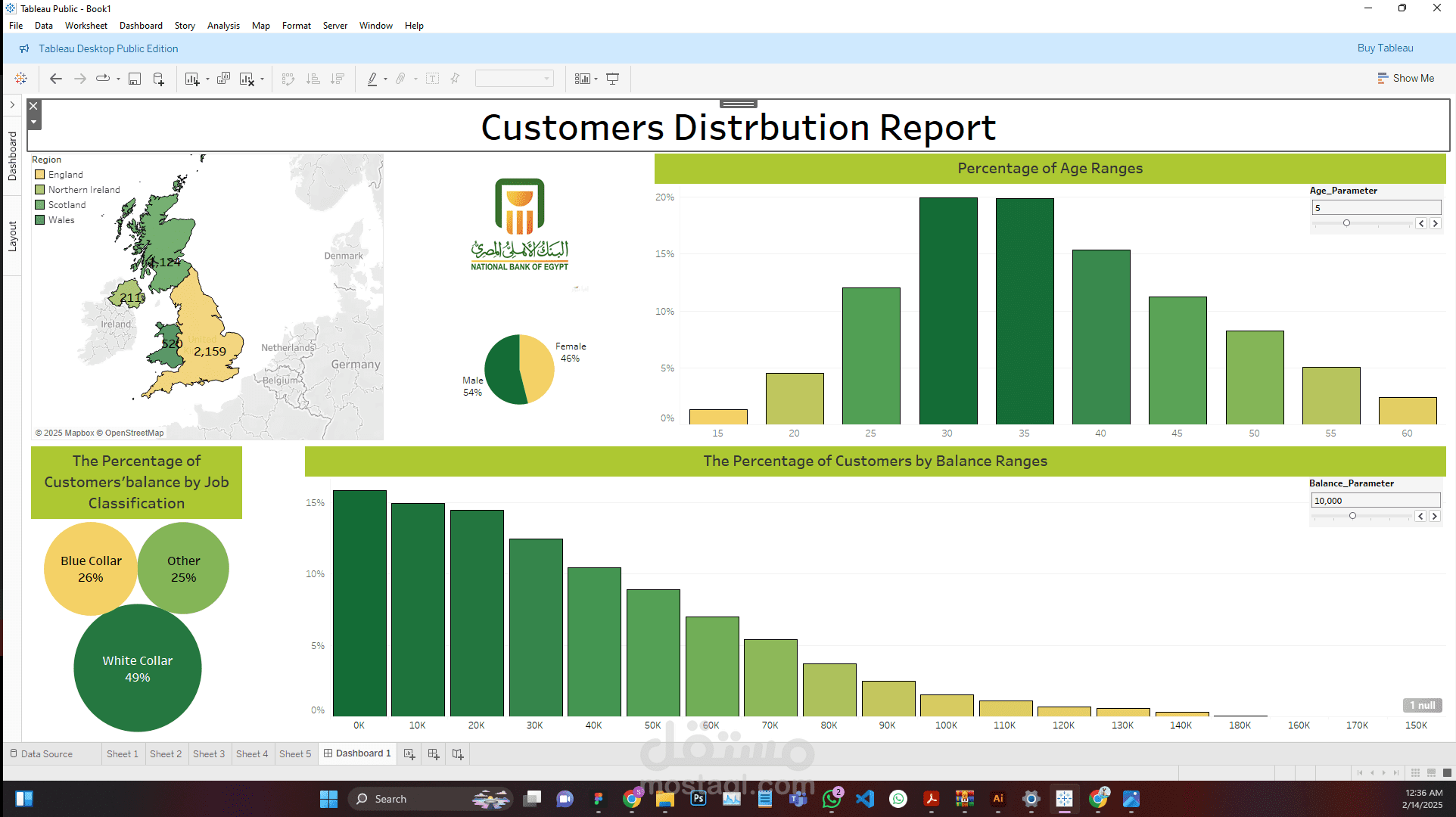This screenshot has height=817, width=1456.
Task: Redo with the forward arrow icon
Action: [79, 79]
